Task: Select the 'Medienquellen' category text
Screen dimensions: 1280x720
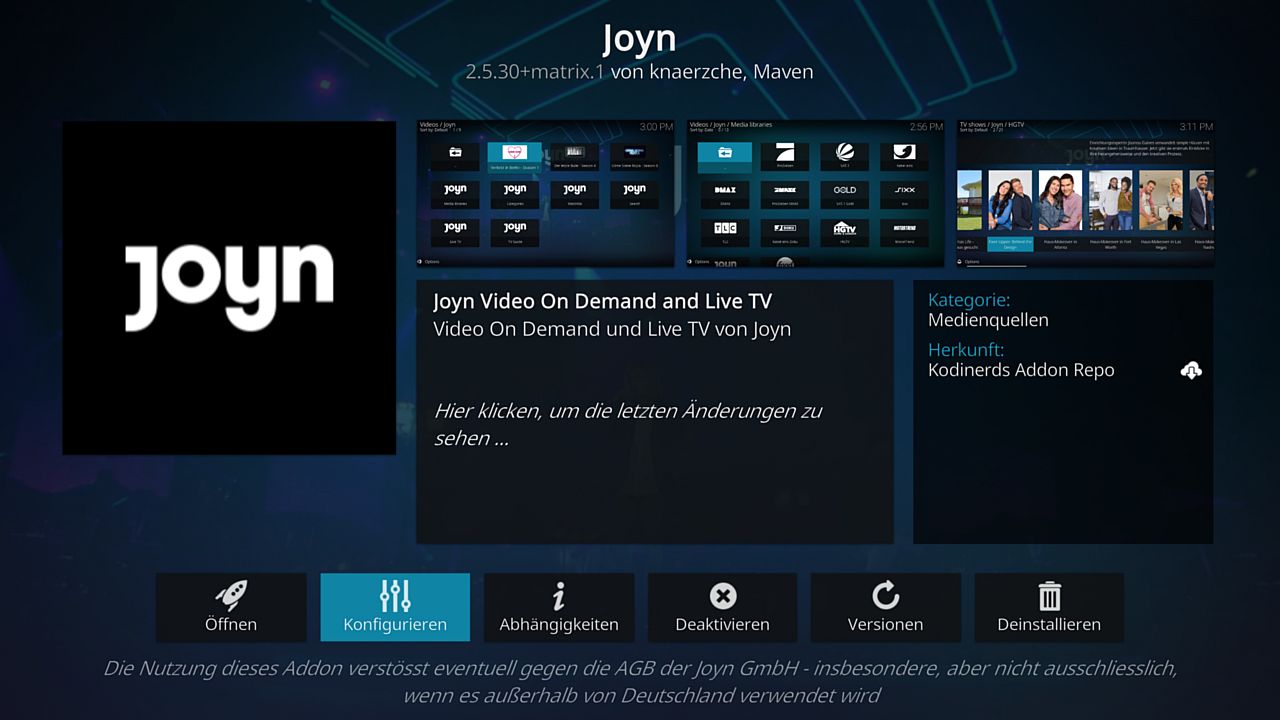Action: 988,320
